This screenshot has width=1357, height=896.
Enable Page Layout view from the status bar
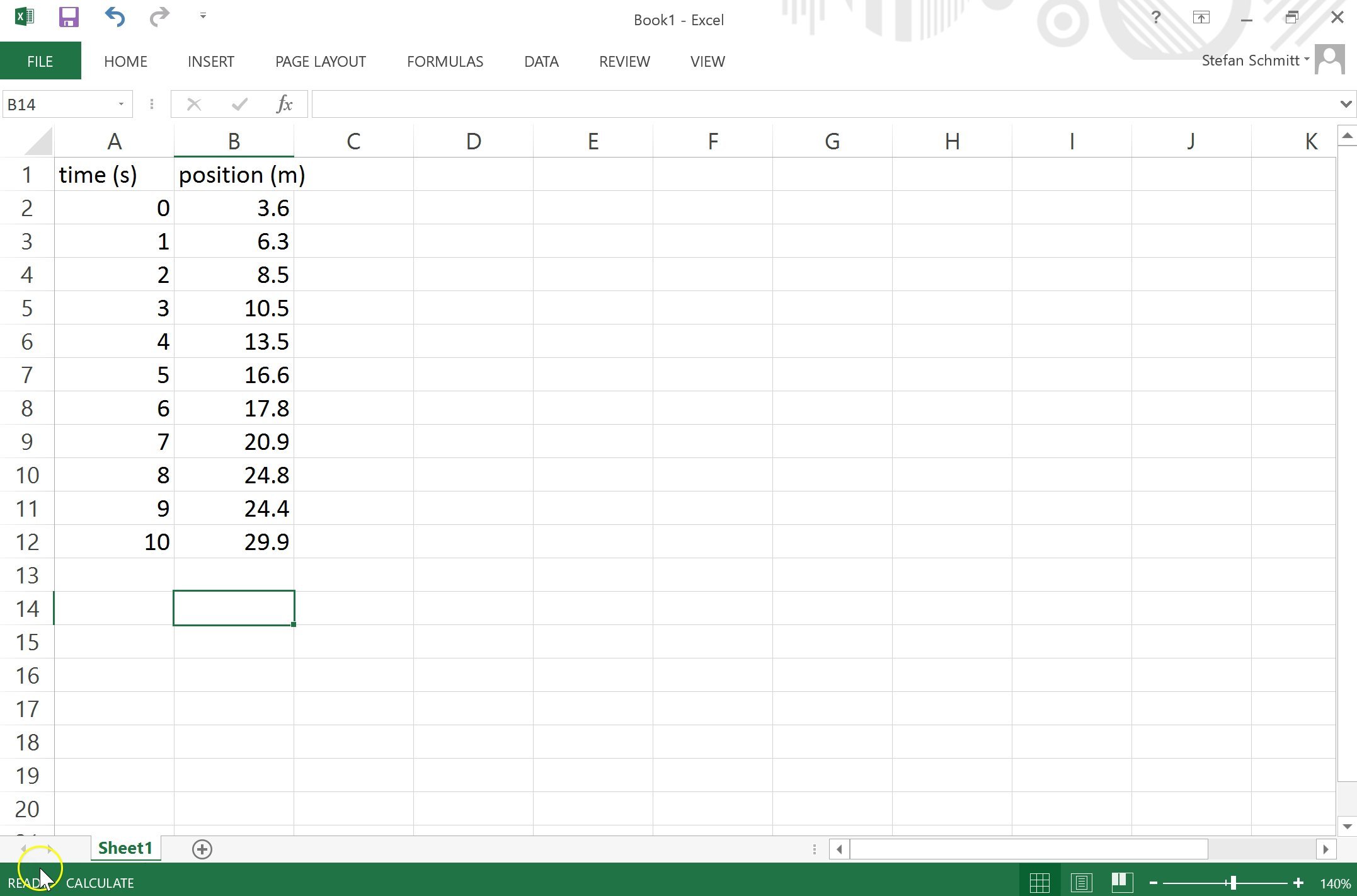tap(1082, 882)
